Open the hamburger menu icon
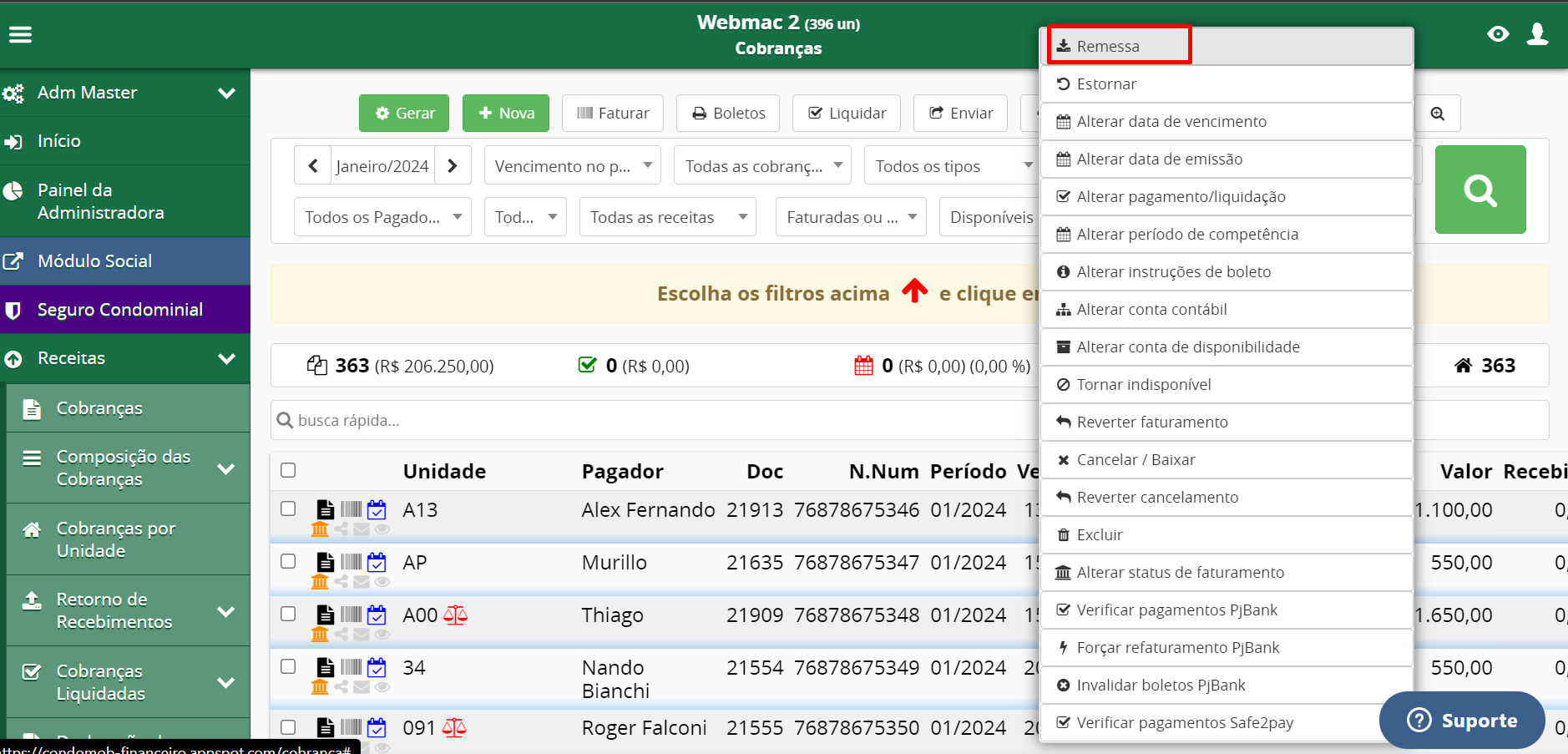 click(x=20, y=34)
